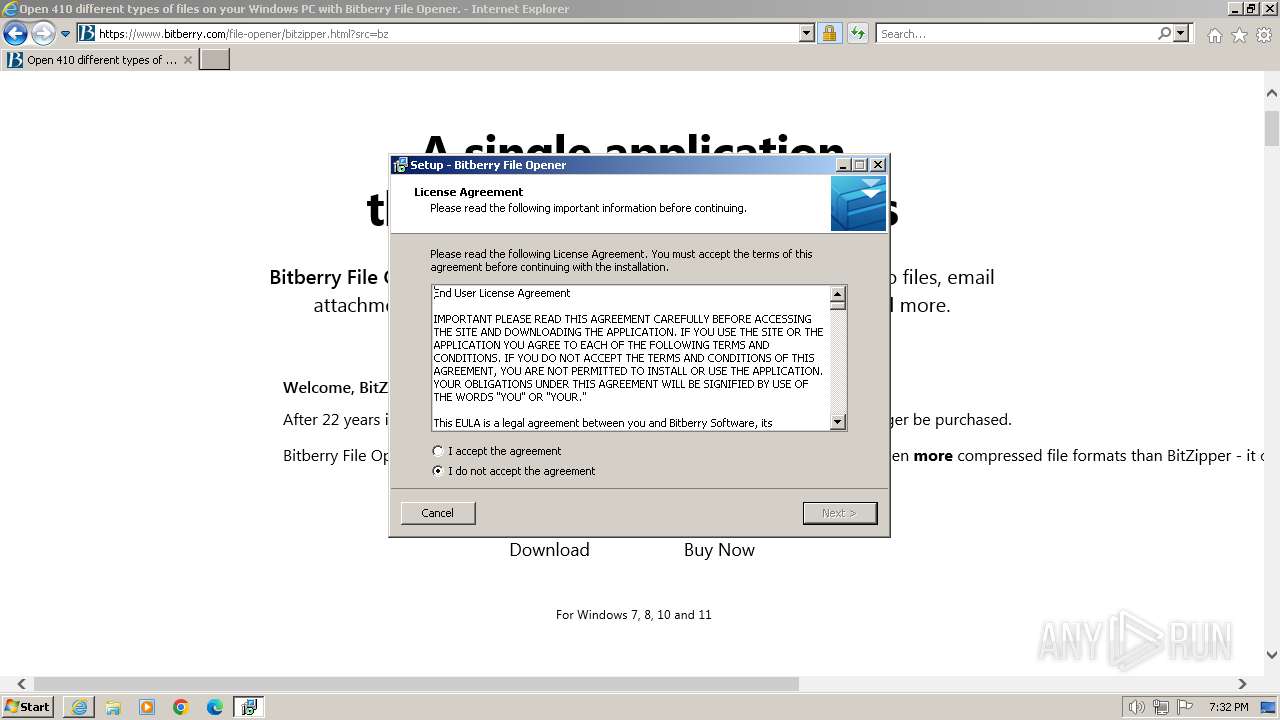Go forward using Internet Explorer forward arrow
The image size is (1280, 720).
[x=43, y=33]
